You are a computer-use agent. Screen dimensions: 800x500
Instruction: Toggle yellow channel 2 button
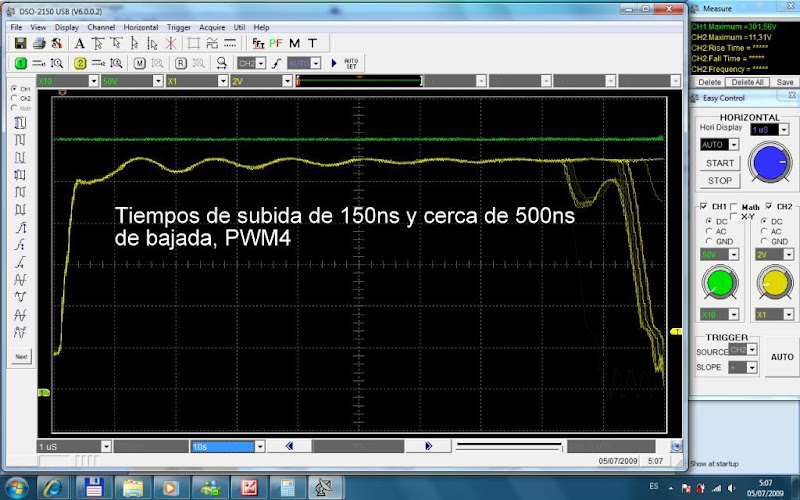80,63
